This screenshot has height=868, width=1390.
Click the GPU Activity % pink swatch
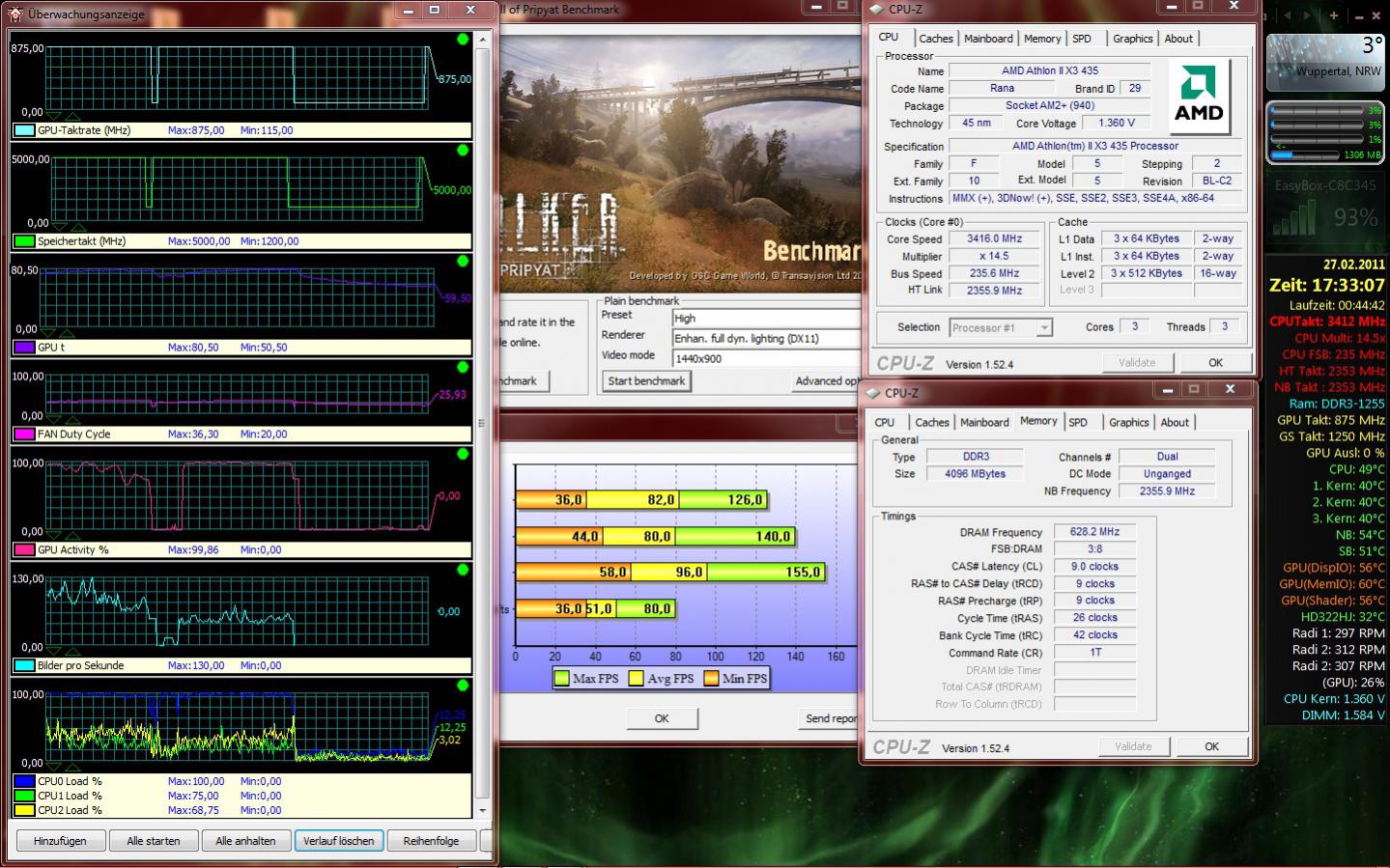24,550
